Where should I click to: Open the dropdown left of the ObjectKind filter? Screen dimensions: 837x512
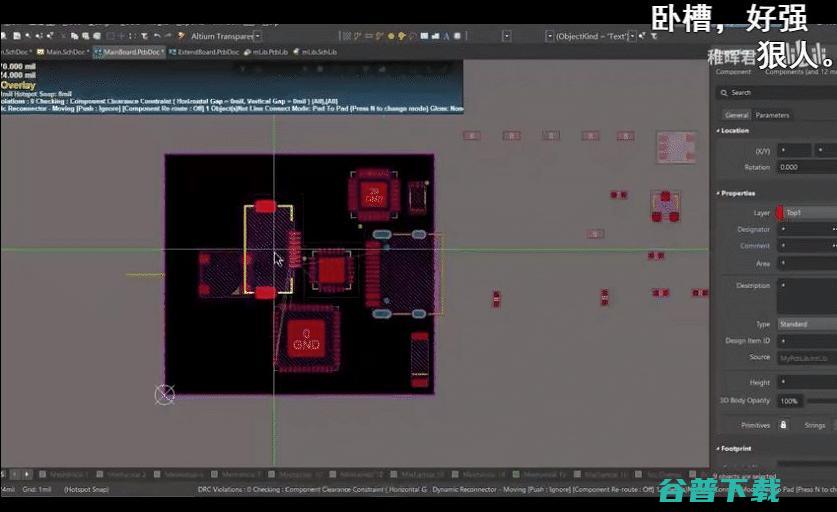[x=550, y=36]
